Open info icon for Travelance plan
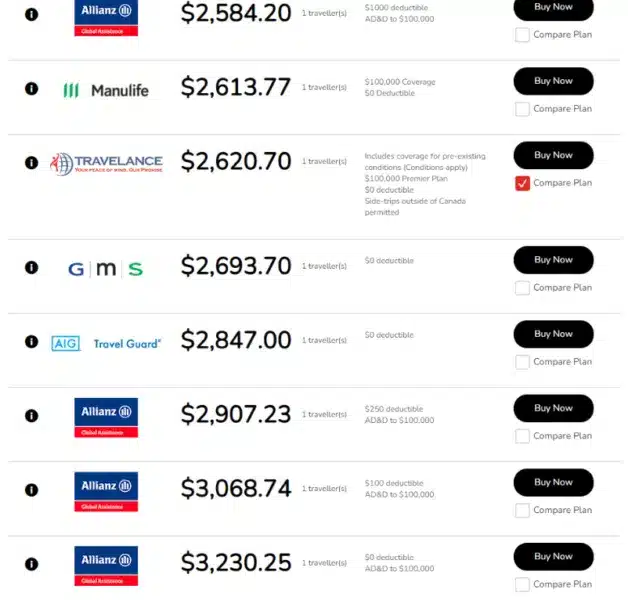The height and width of the screenshot is (600, 628). [31, 162]
